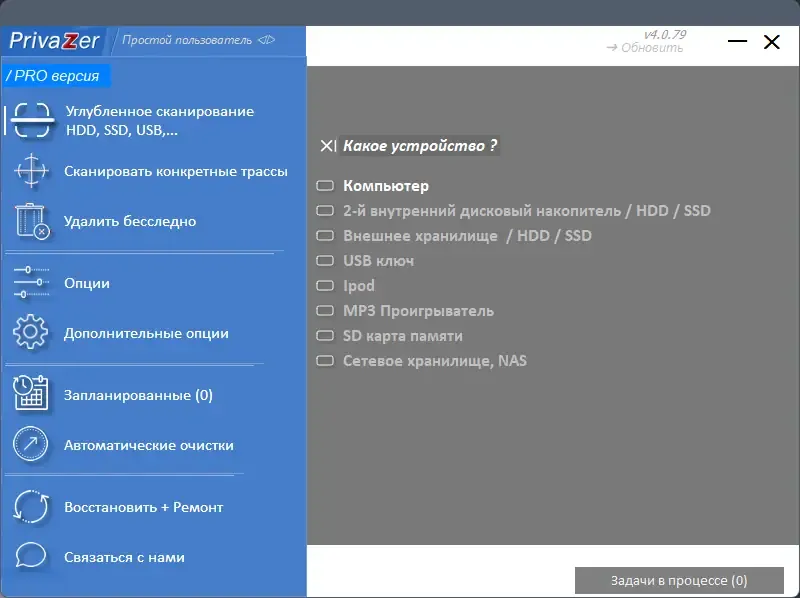Select the Компьютер device checkbox

tap(325, 185)
